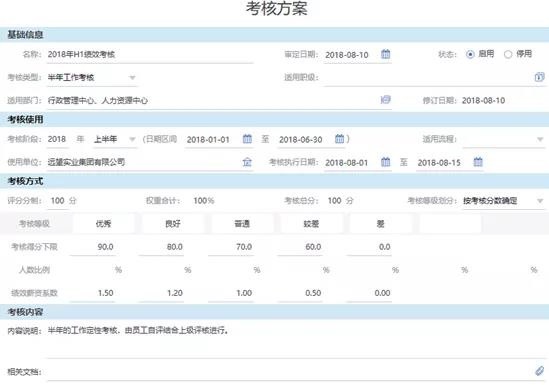Open calendar for start date 2018-01-01
549x385 pixels.
coord(247,139)
